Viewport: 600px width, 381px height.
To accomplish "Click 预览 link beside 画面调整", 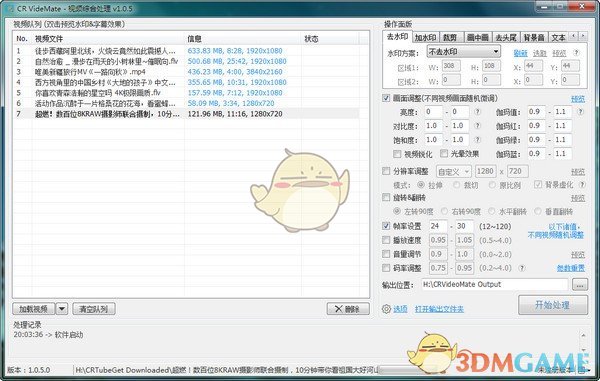I will coord(578,99).
